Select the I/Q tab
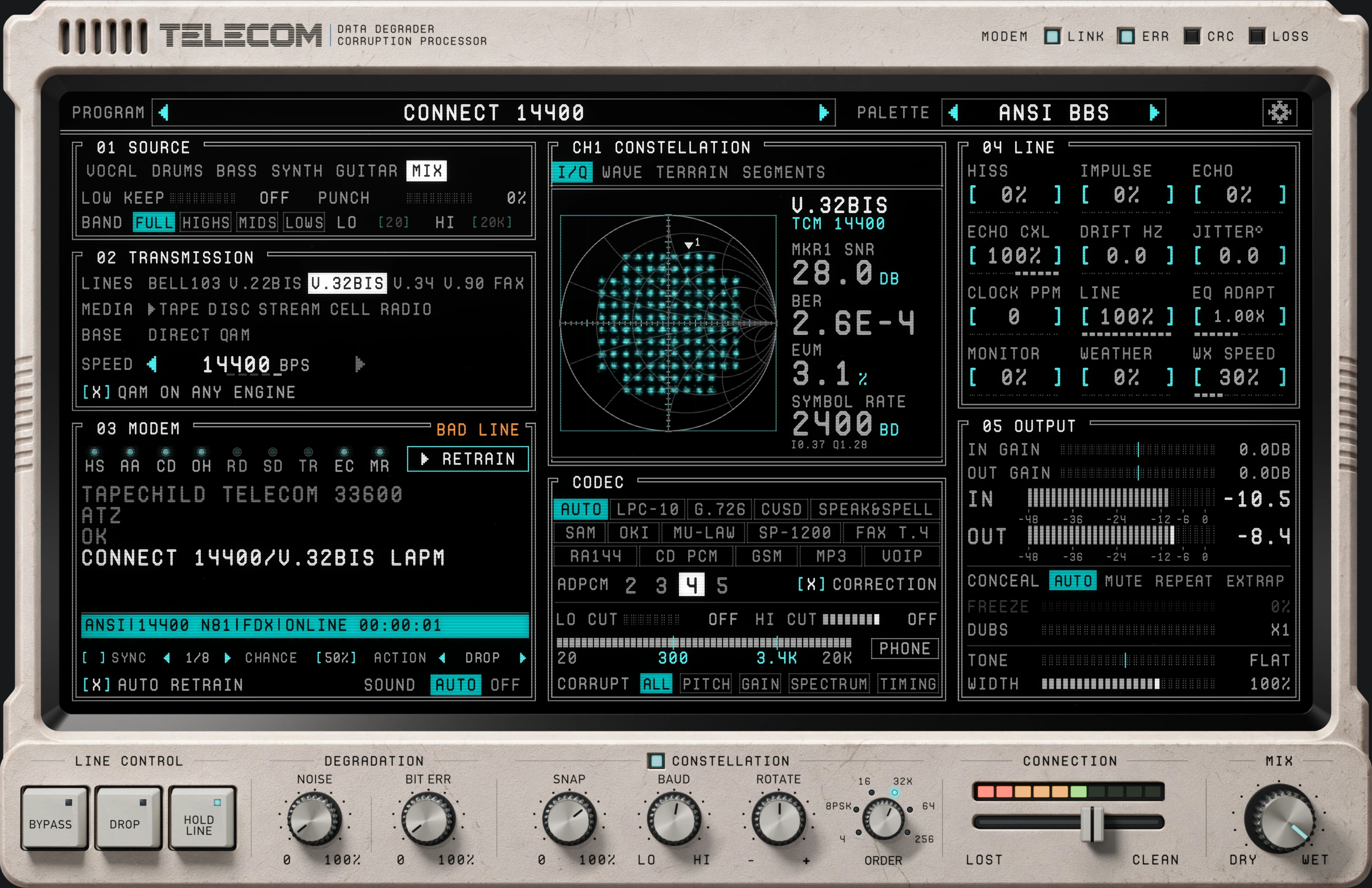 click(573, 172)
